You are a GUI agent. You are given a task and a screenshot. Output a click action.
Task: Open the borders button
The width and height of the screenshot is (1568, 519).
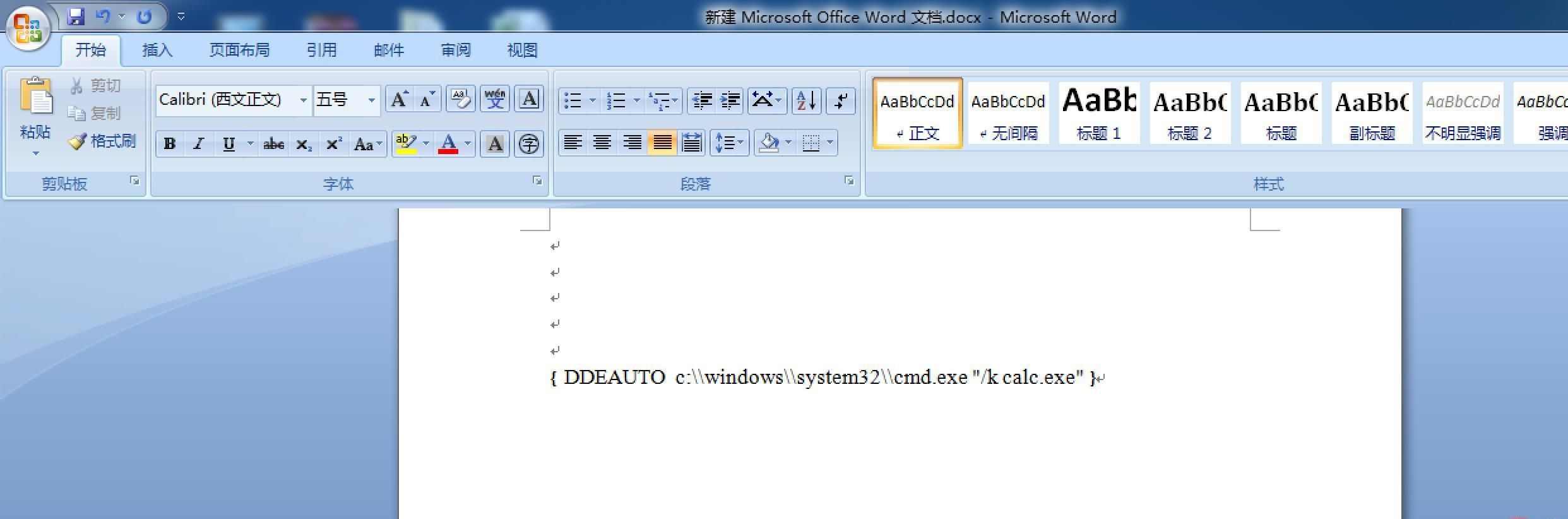pos(811,143)
